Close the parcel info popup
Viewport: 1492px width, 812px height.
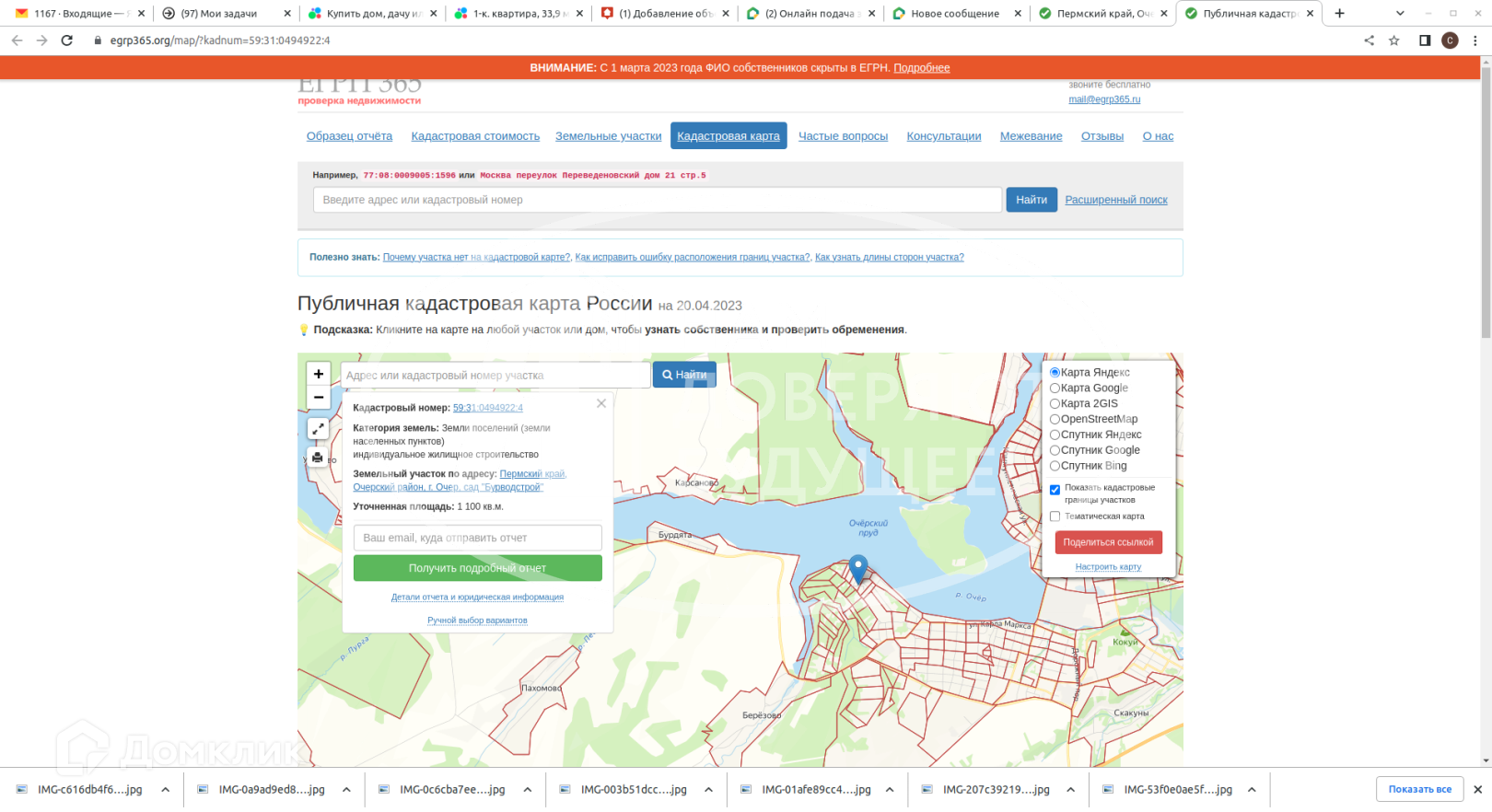pos(601,403)
